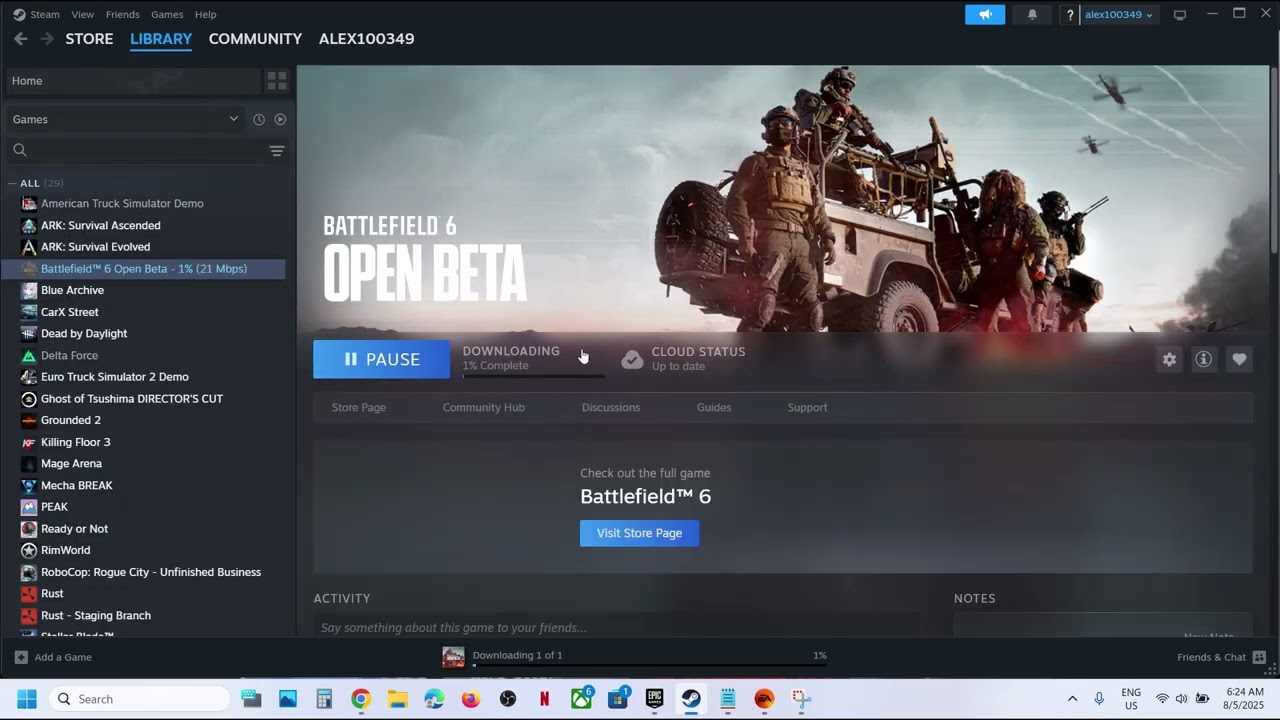Open the View menu
This screenshot has width=1280, height=720.
point(83,14)
